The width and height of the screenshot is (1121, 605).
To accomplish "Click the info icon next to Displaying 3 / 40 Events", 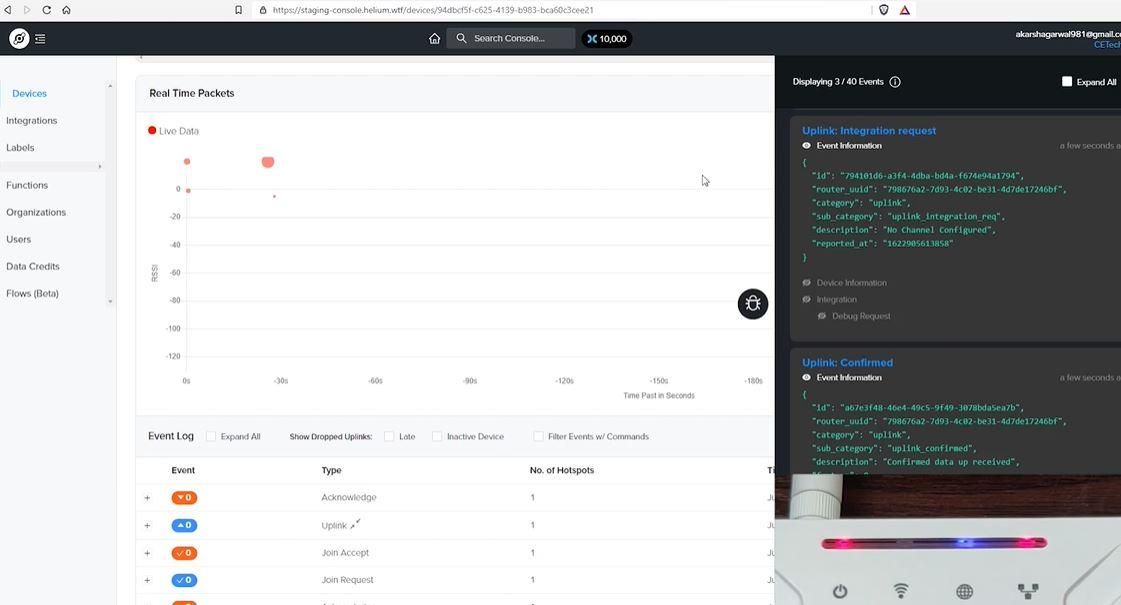I will (x=895, y=82).
